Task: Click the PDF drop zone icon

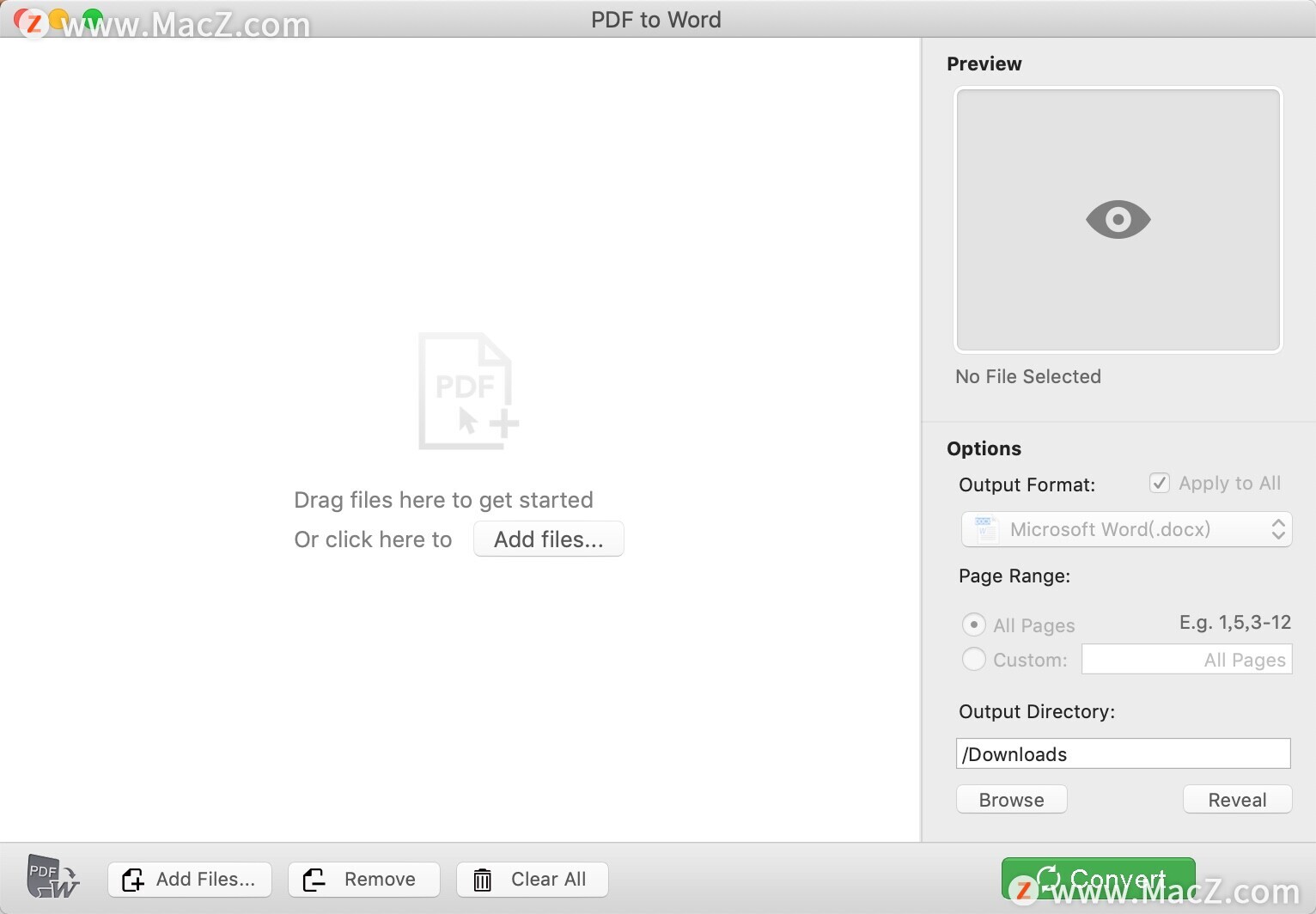Action: (468, 391)
